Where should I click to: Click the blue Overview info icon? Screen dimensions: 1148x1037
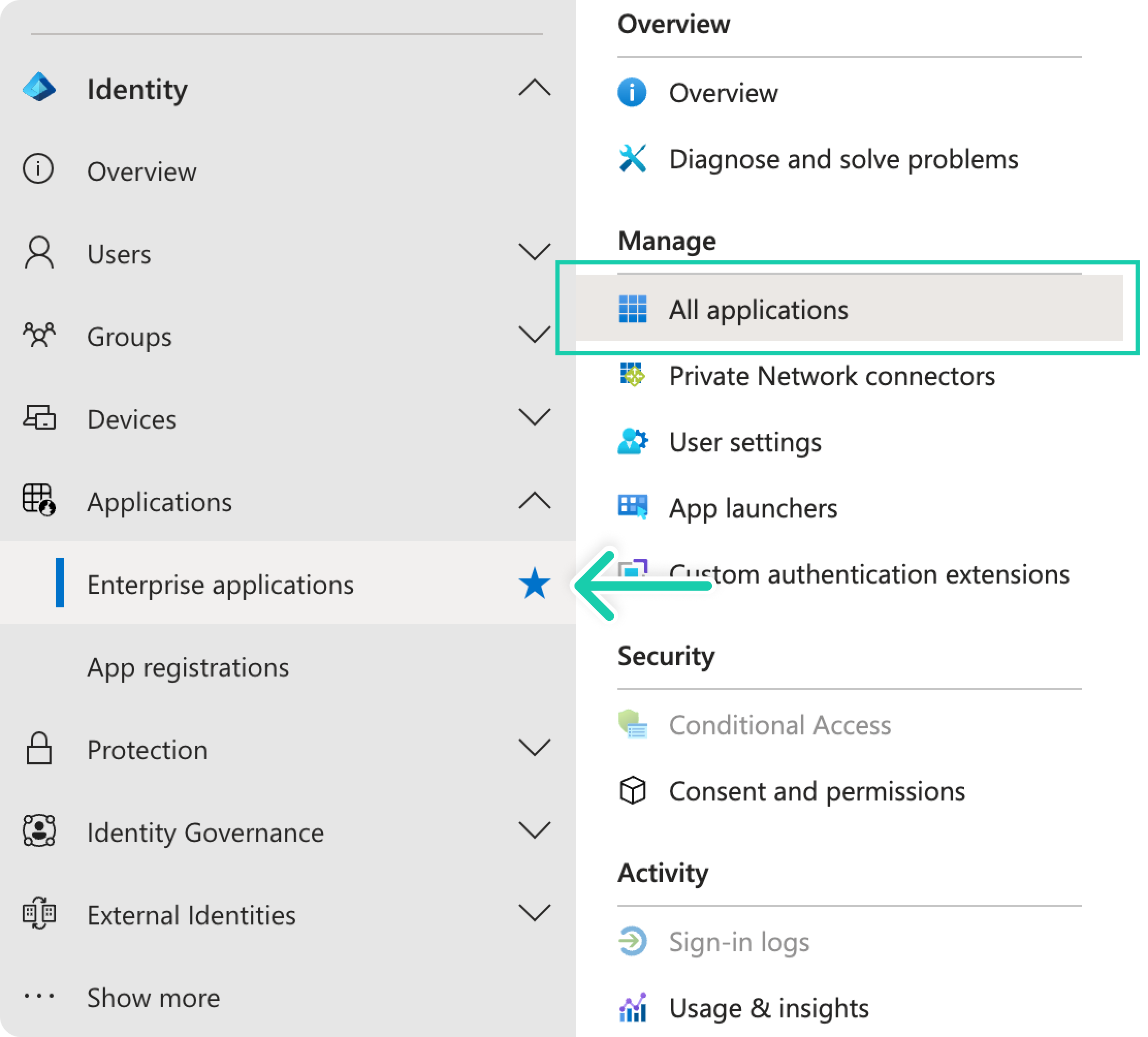click(631, 92)
